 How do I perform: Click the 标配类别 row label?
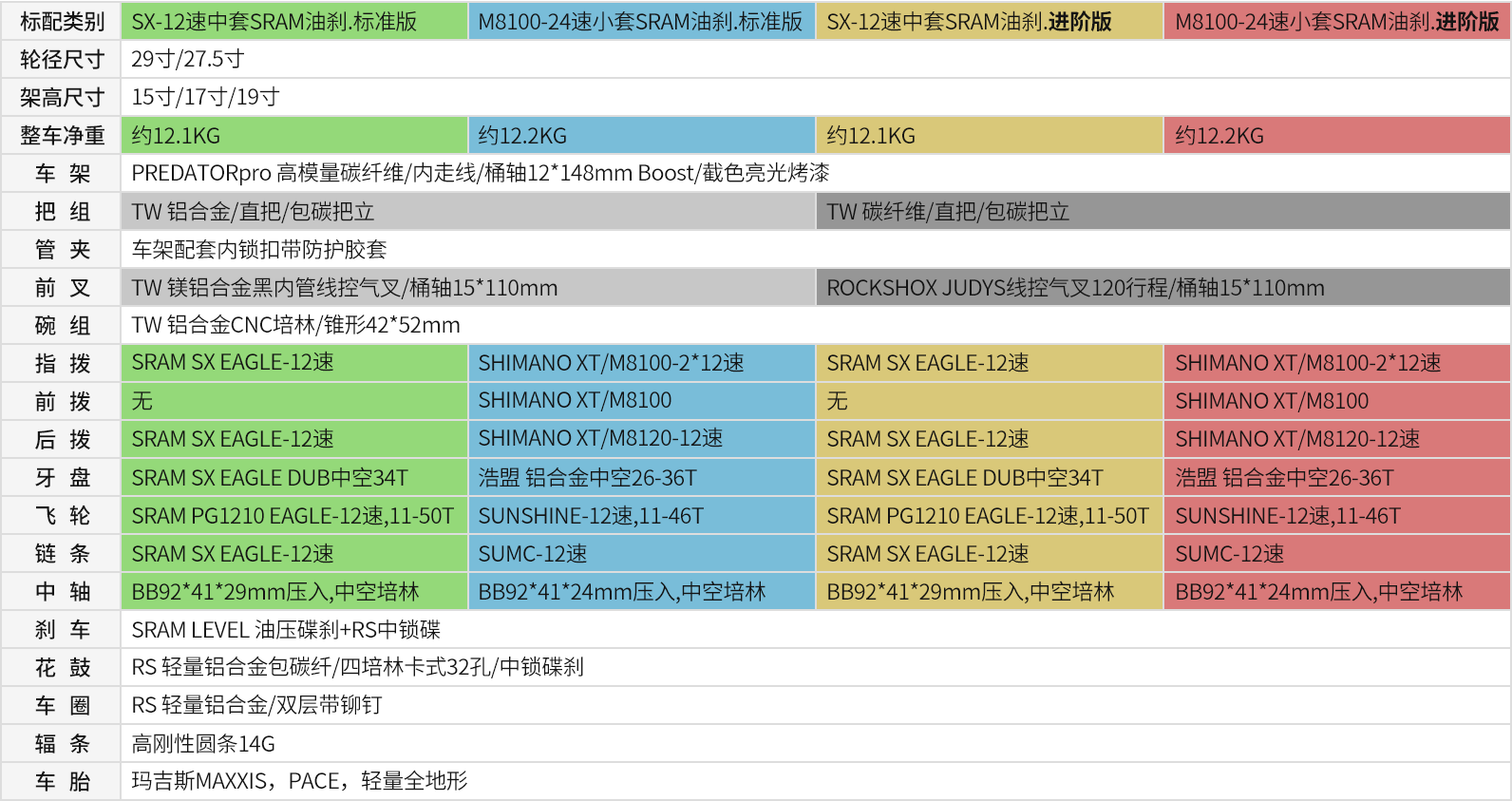click(62, 21)
